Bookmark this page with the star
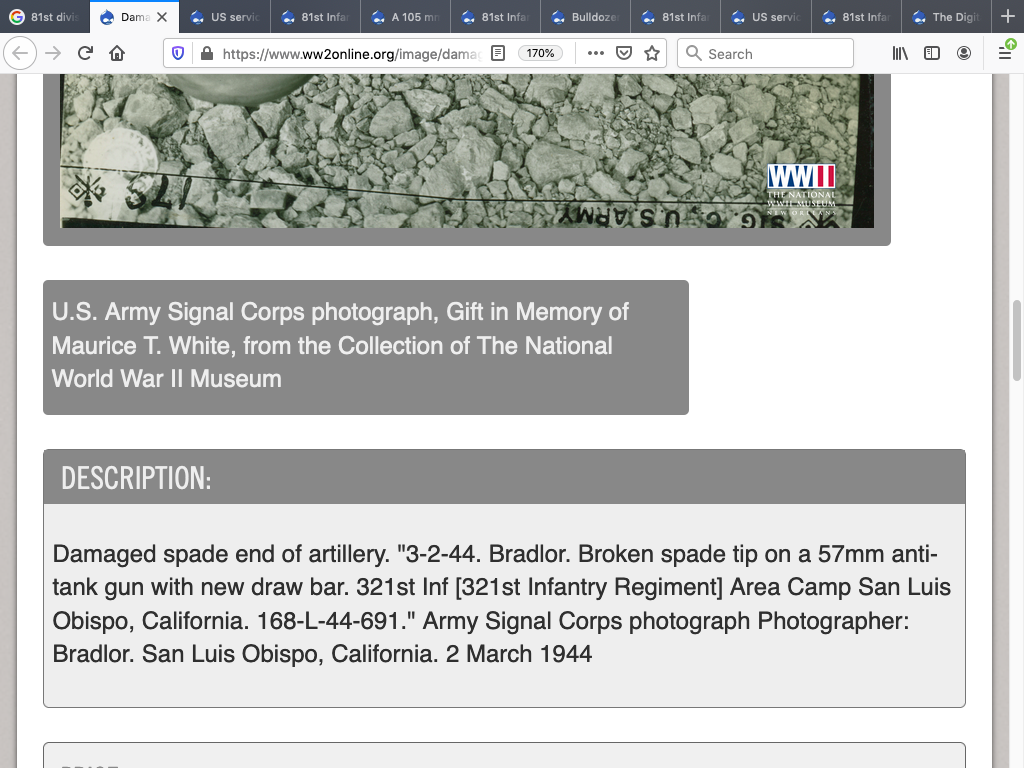Viewport: 1024px width, 768px height. pos(652,54)
